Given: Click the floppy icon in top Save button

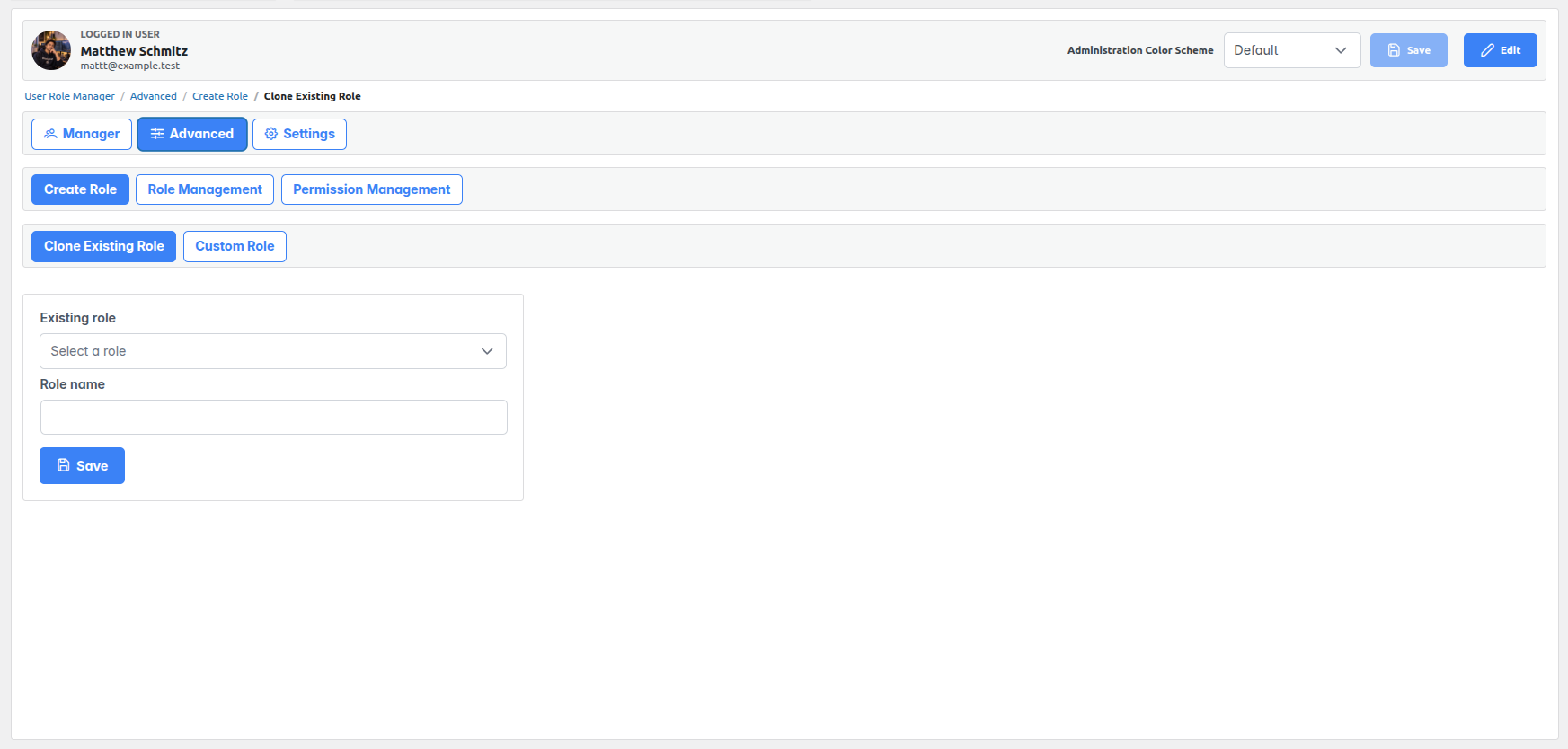Looking at the screenshot, I should (1394, 50).
